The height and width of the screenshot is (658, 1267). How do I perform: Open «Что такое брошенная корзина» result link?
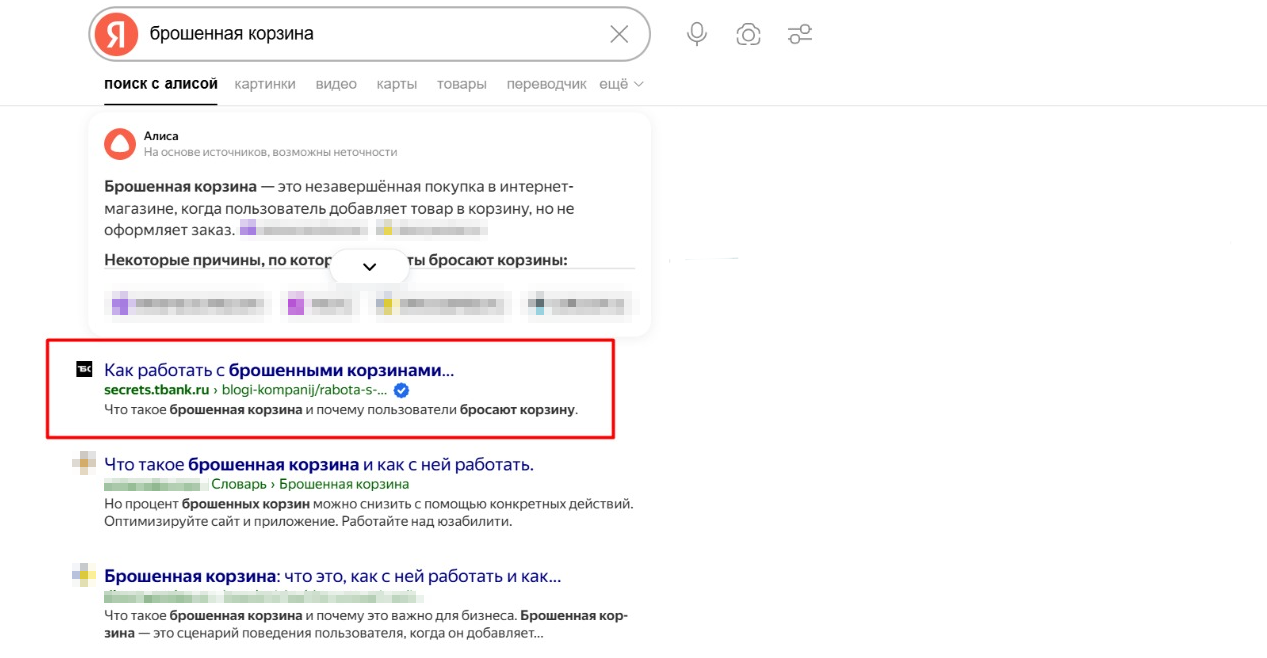pos(318,465)
